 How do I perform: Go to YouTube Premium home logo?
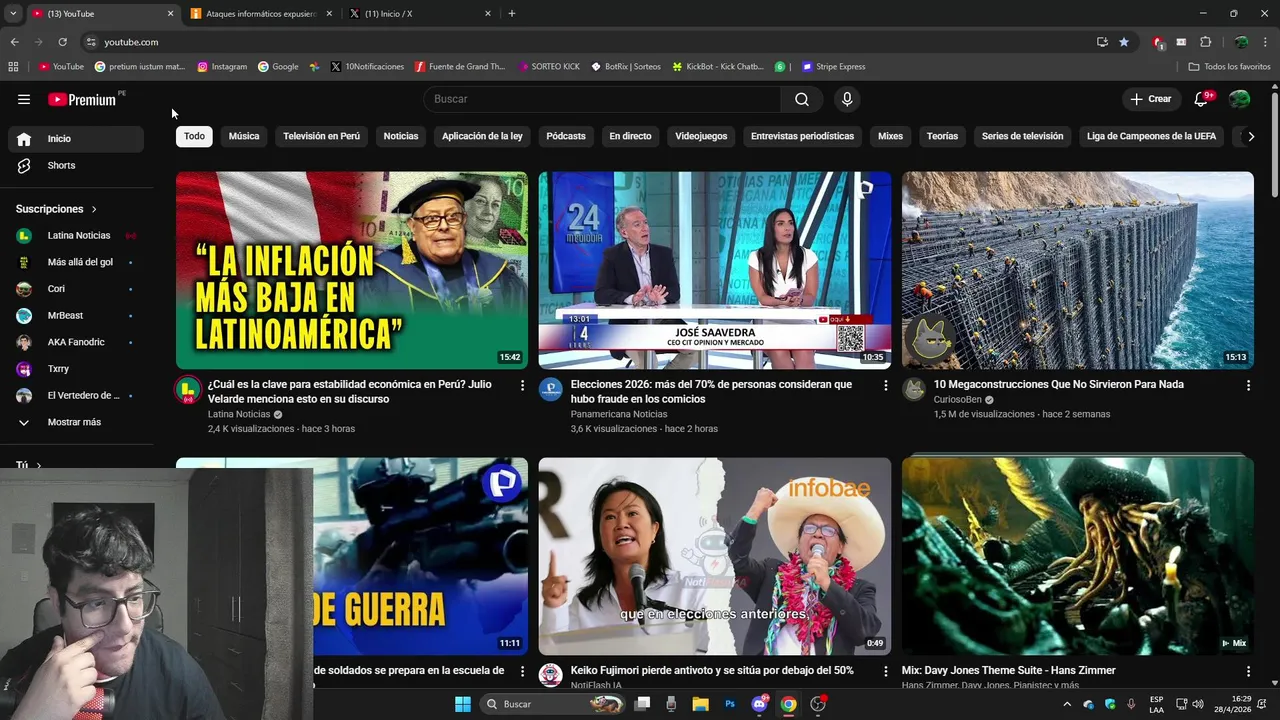pos(82,99)
